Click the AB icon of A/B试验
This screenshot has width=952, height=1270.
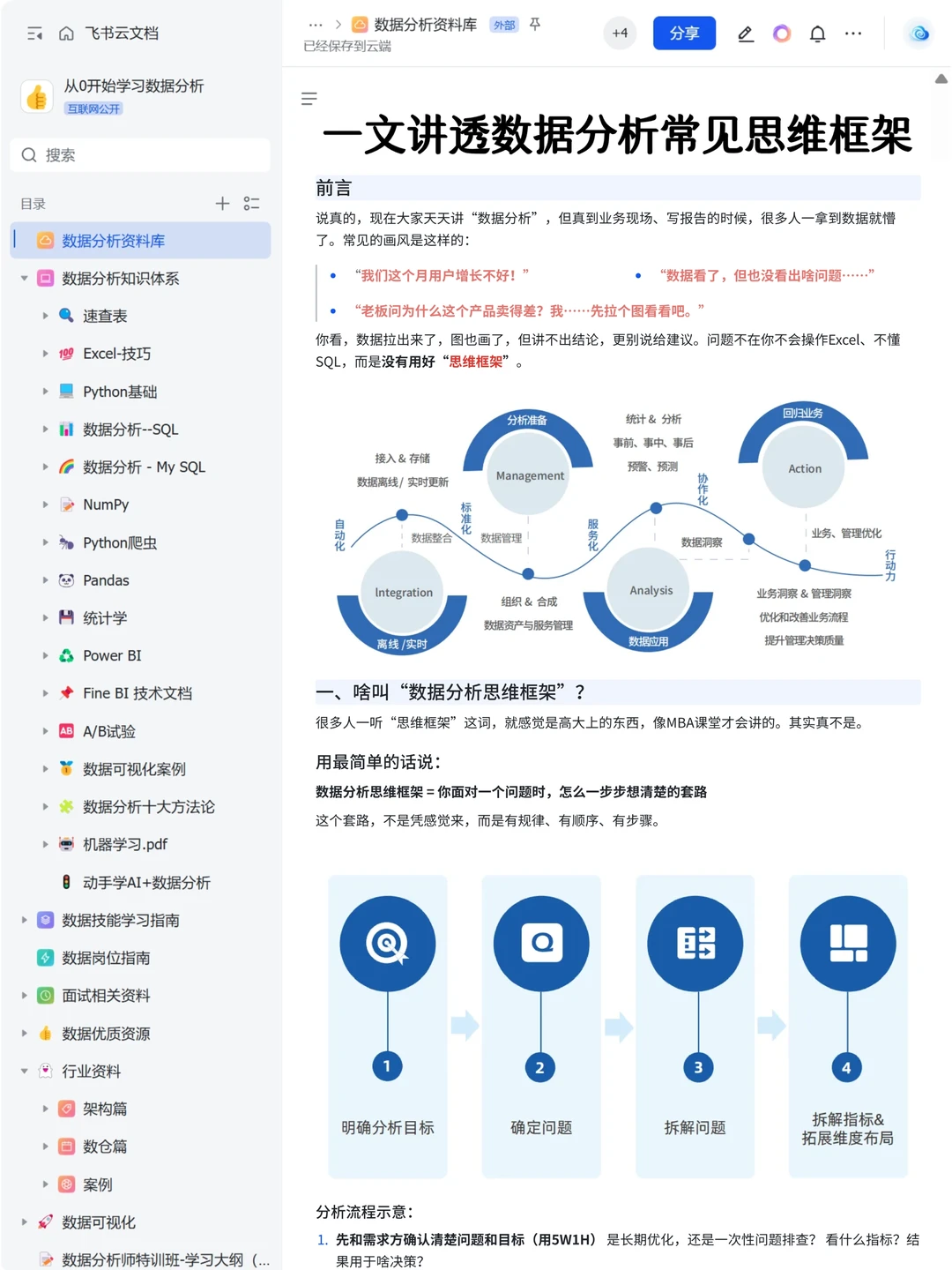(x=66, y=731)
